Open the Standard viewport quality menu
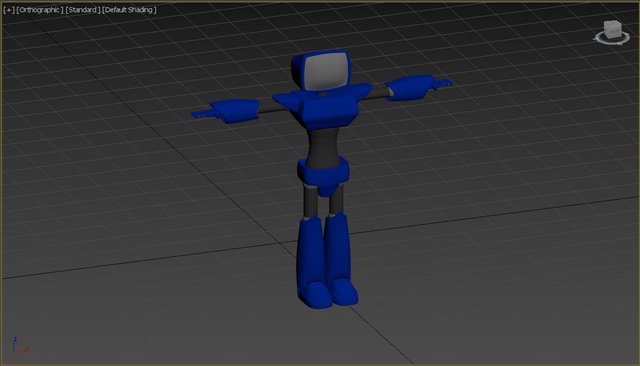This screenshot has height=366, width=640. (x=83, y=10)
